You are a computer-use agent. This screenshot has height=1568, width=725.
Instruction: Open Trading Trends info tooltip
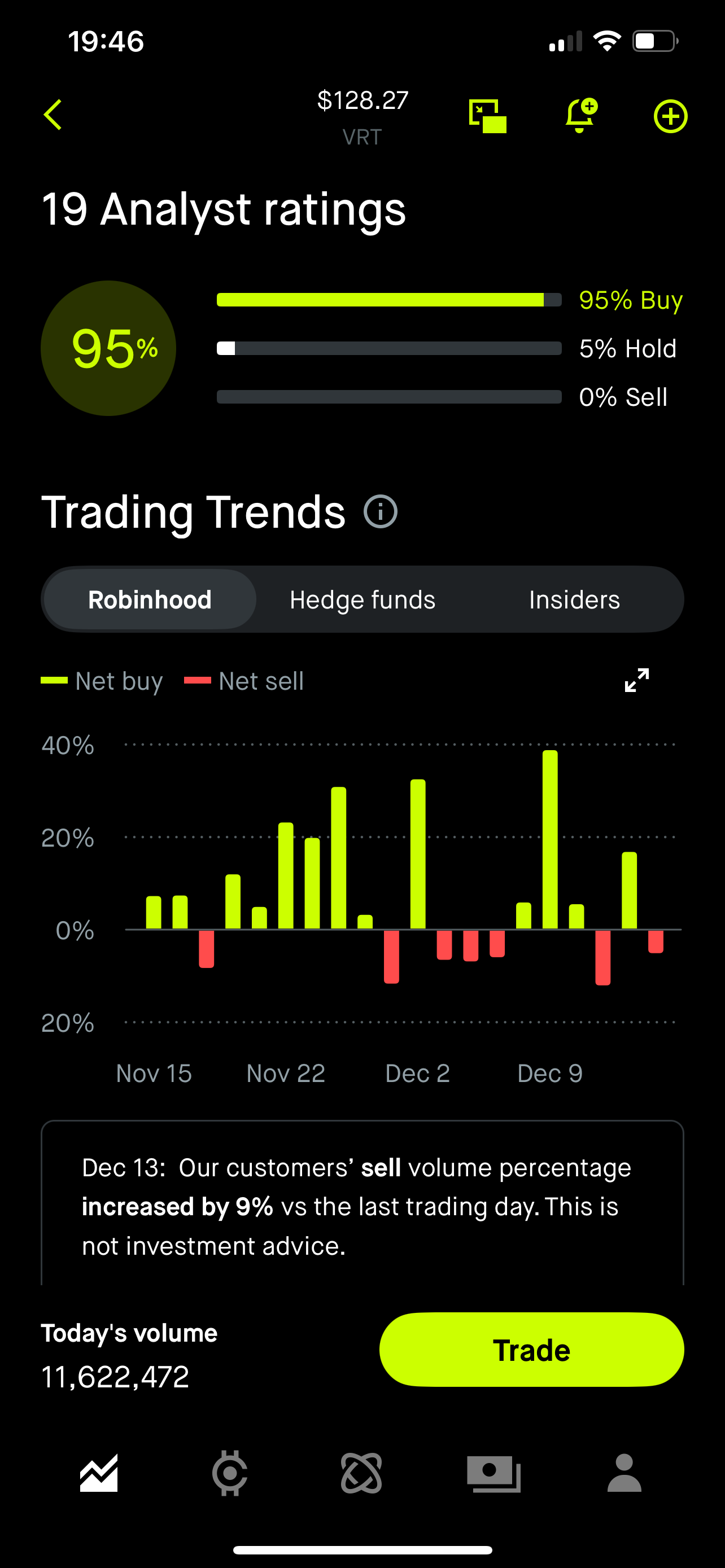tap(381, 512)
